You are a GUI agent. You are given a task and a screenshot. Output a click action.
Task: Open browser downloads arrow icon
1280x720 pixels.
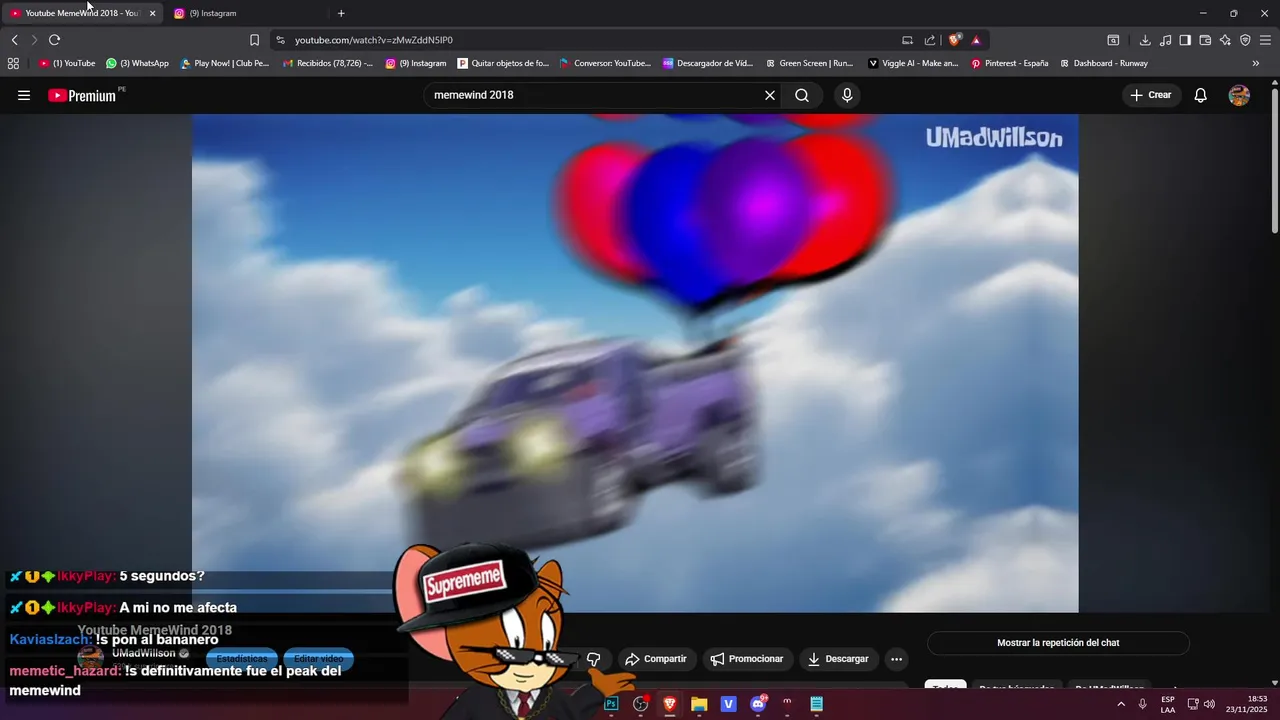(1145, 40)
